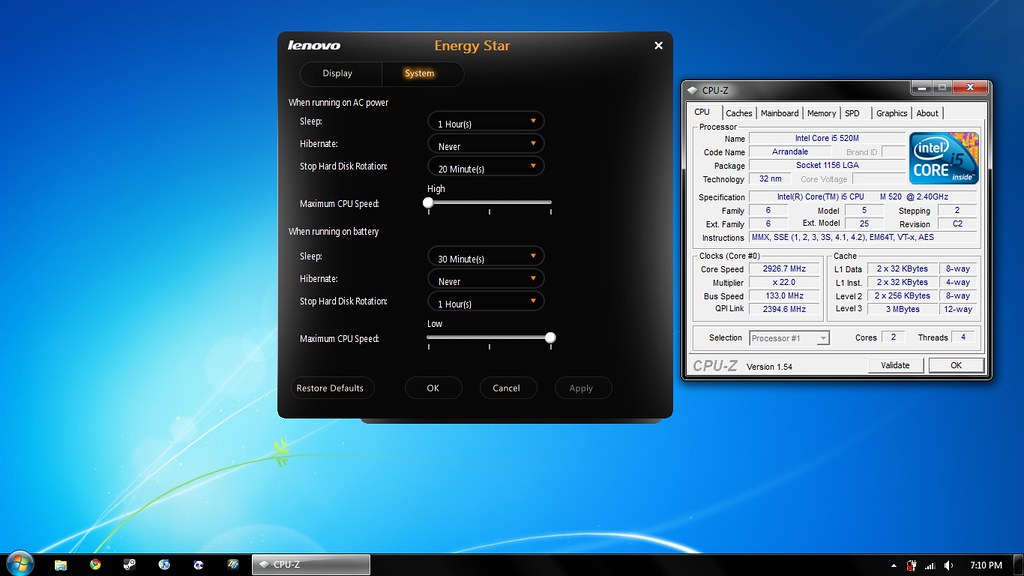Open Google Chrome from the taskbar
The height and width of the screenshot is (576, 1024).
point(95,565)
